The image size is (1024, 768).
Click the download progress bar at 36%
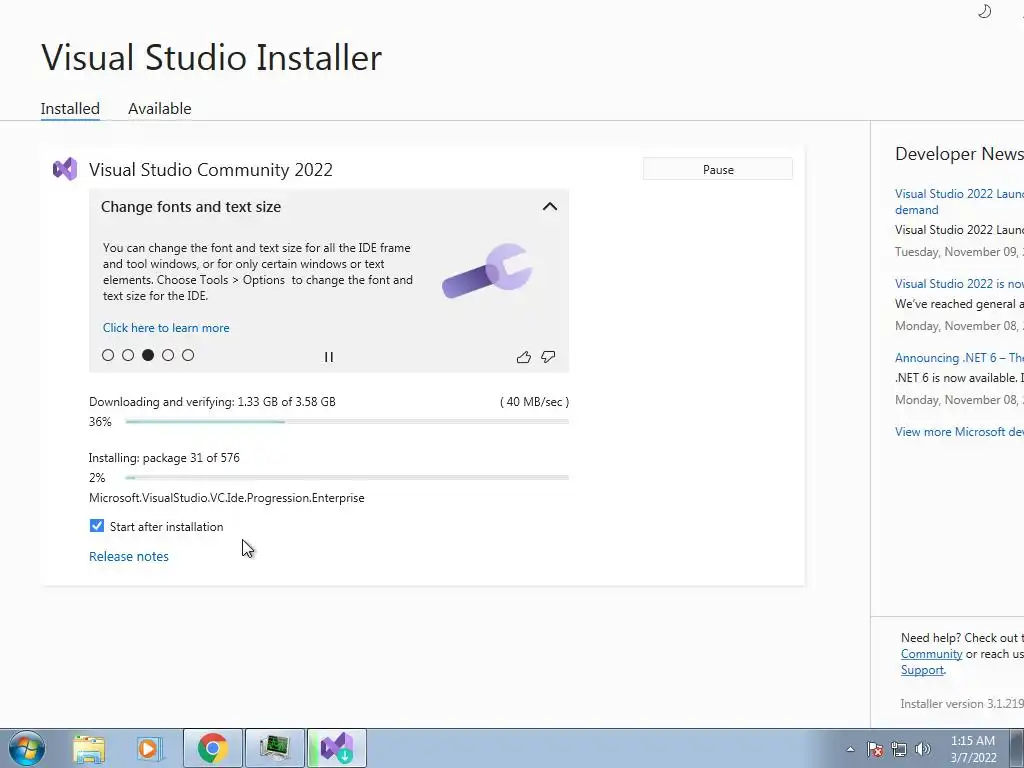tap(347, 422)
